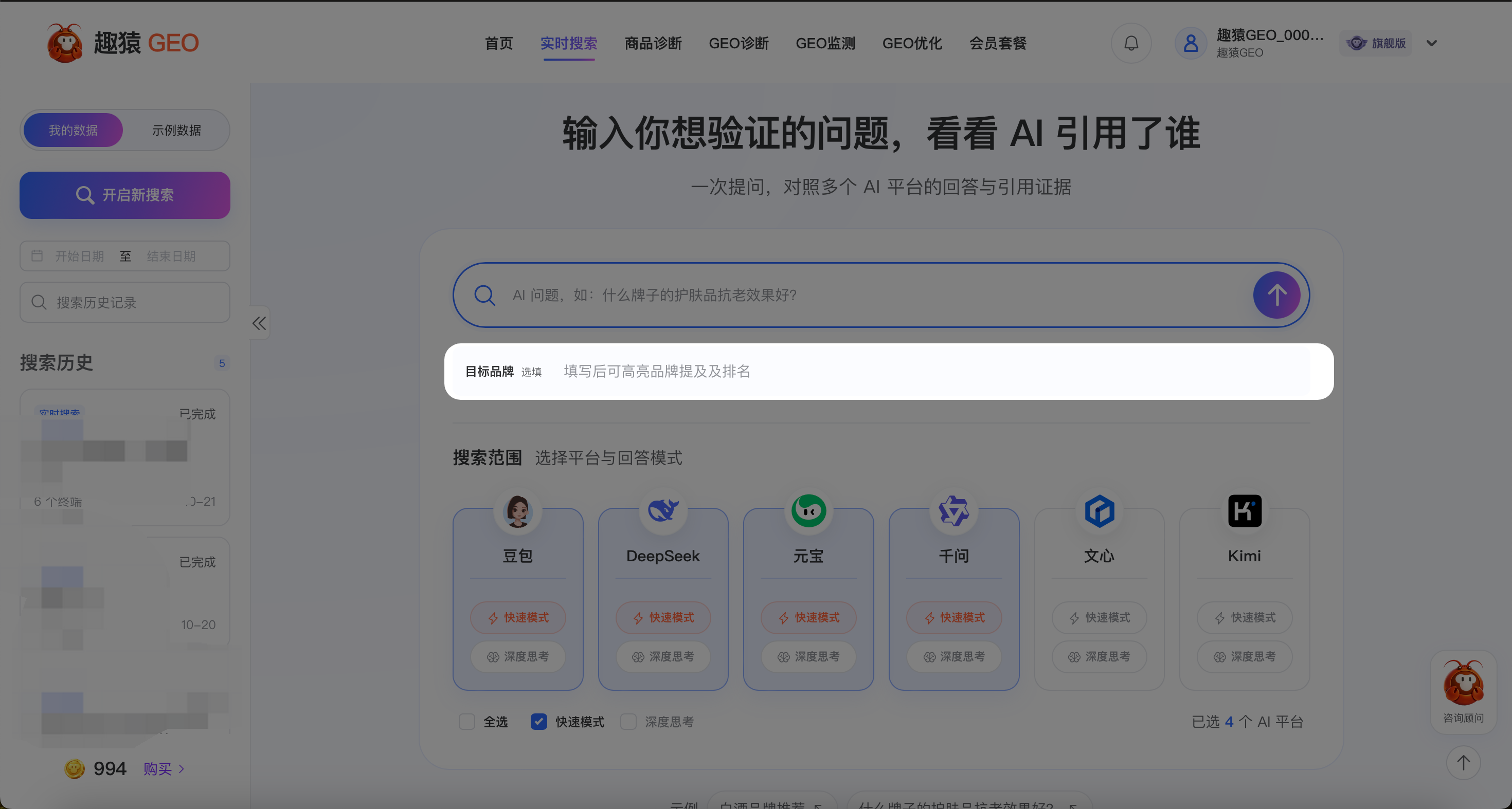Click the back-to-top arrow button
The image size is (1512, 809).
click(x=1463, y=762)
